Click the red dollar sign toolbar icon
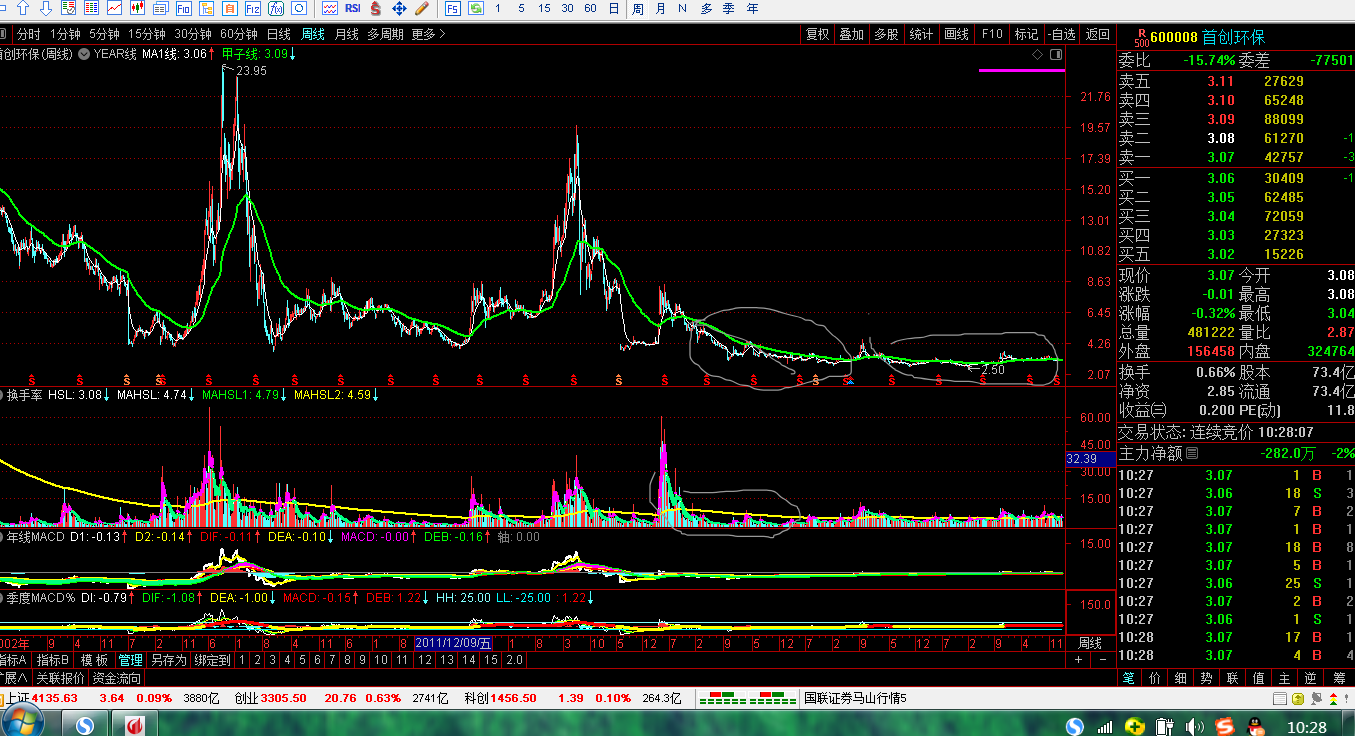The image size is (1355, 736). click(376, 8)
